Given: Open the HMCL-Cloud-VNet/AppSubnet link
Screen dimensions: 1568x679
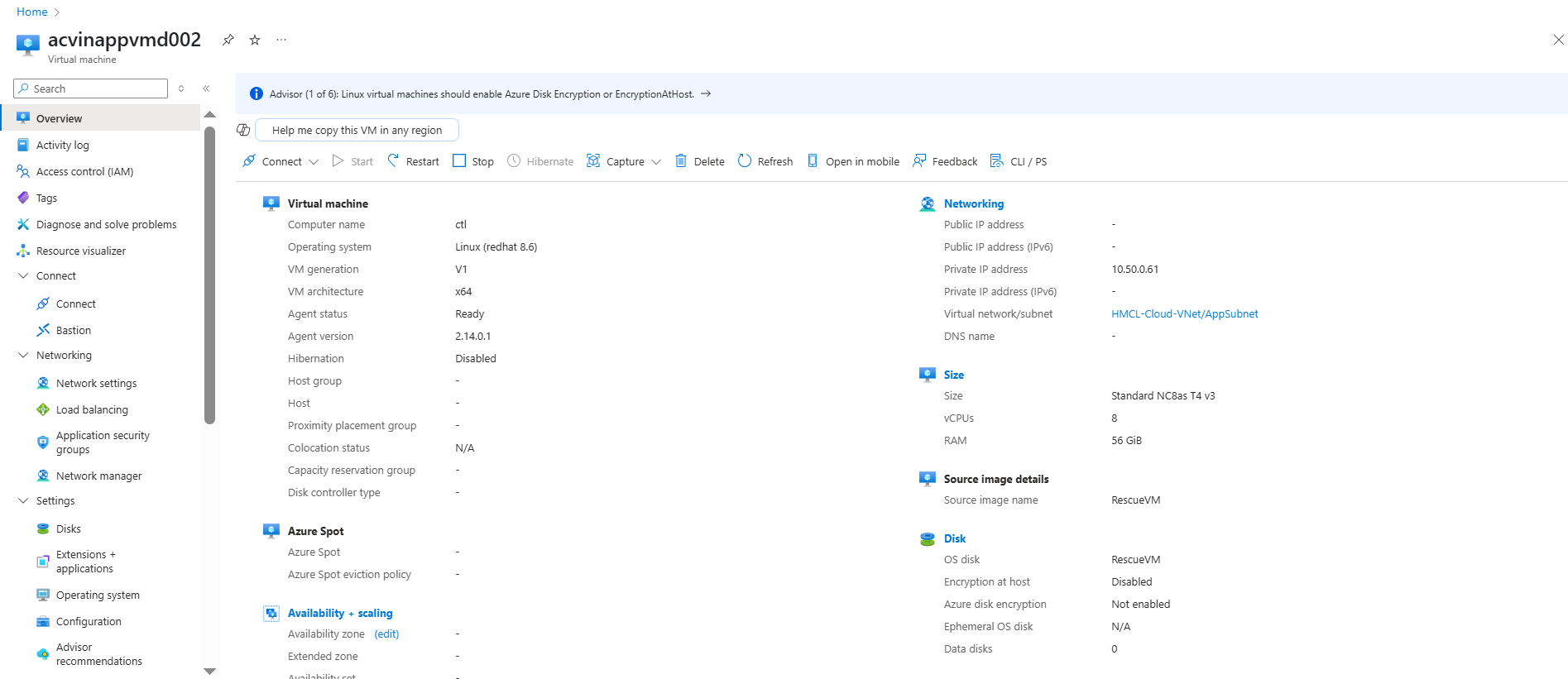Looking at the screenshot, I should [1184, 314].
